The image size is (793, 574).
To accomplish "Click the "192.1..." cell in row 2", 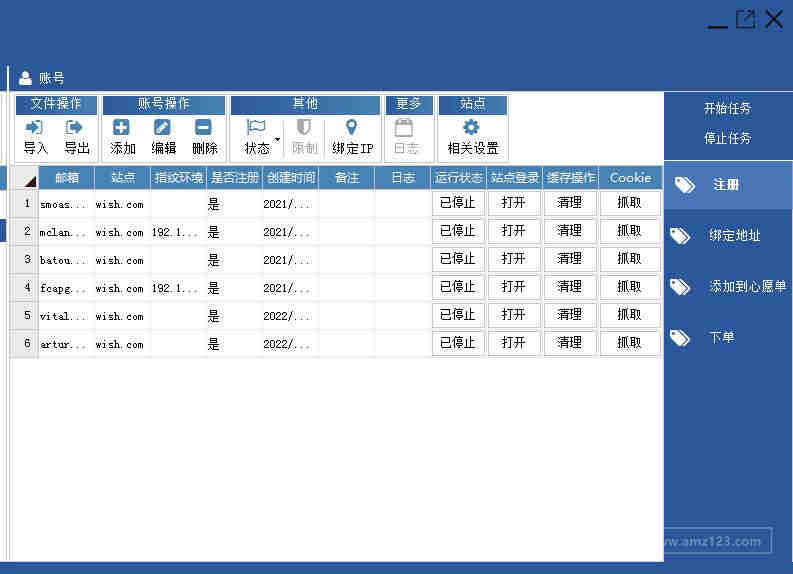I will (179, 232).
